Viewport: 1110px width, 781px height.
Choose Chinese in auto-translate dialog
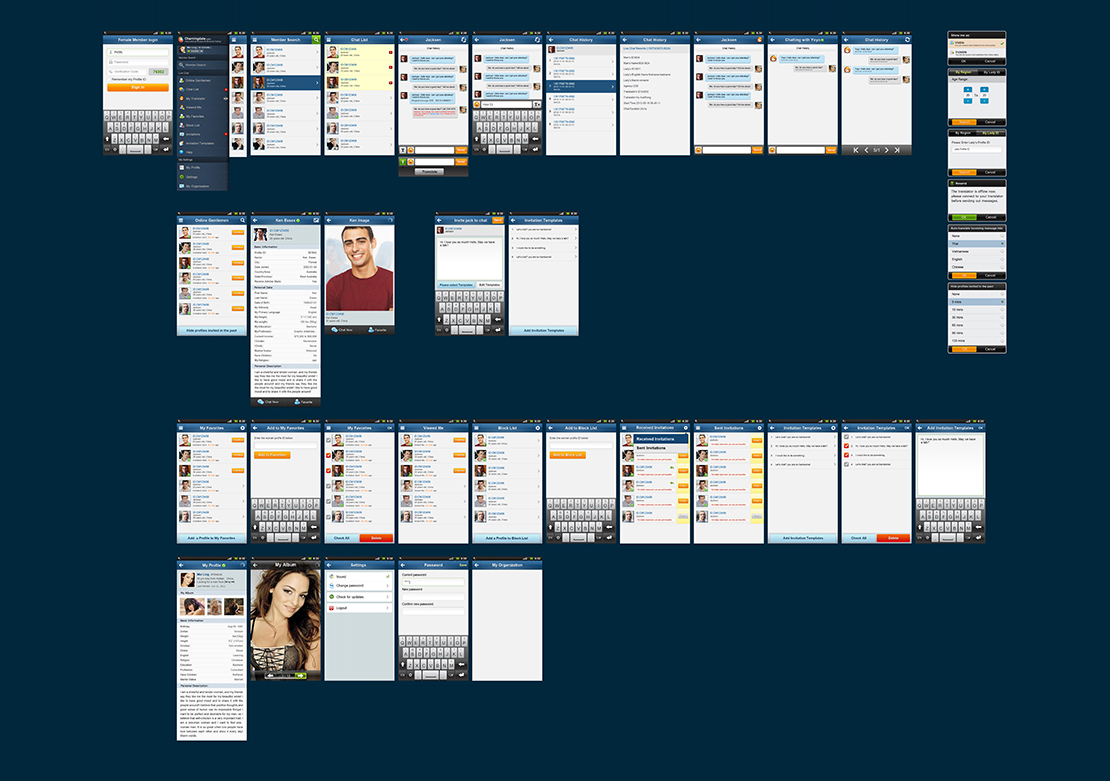point(977,267)
